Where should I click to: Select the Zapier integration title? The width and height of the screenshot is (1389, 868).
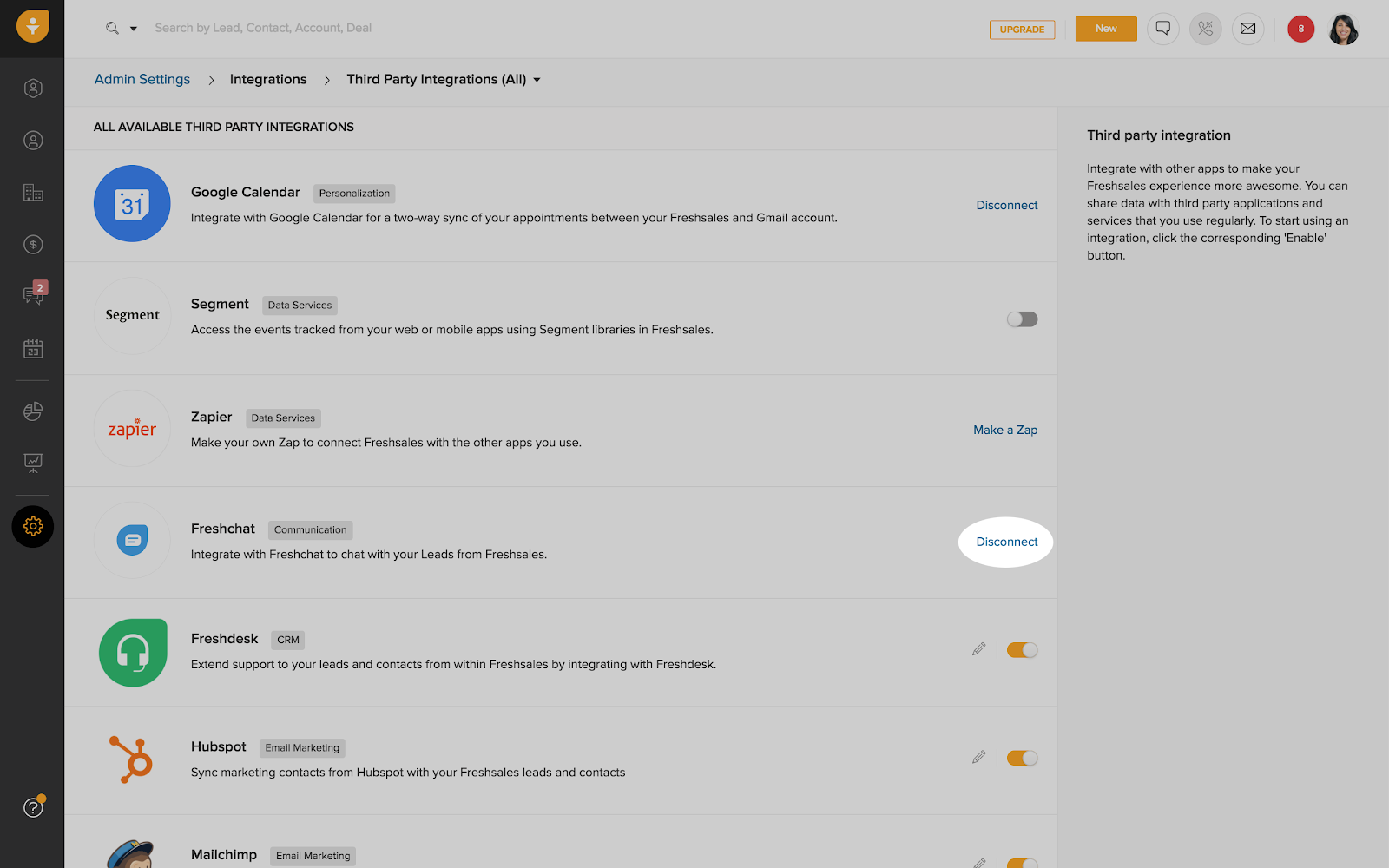[x=212, y=418]
